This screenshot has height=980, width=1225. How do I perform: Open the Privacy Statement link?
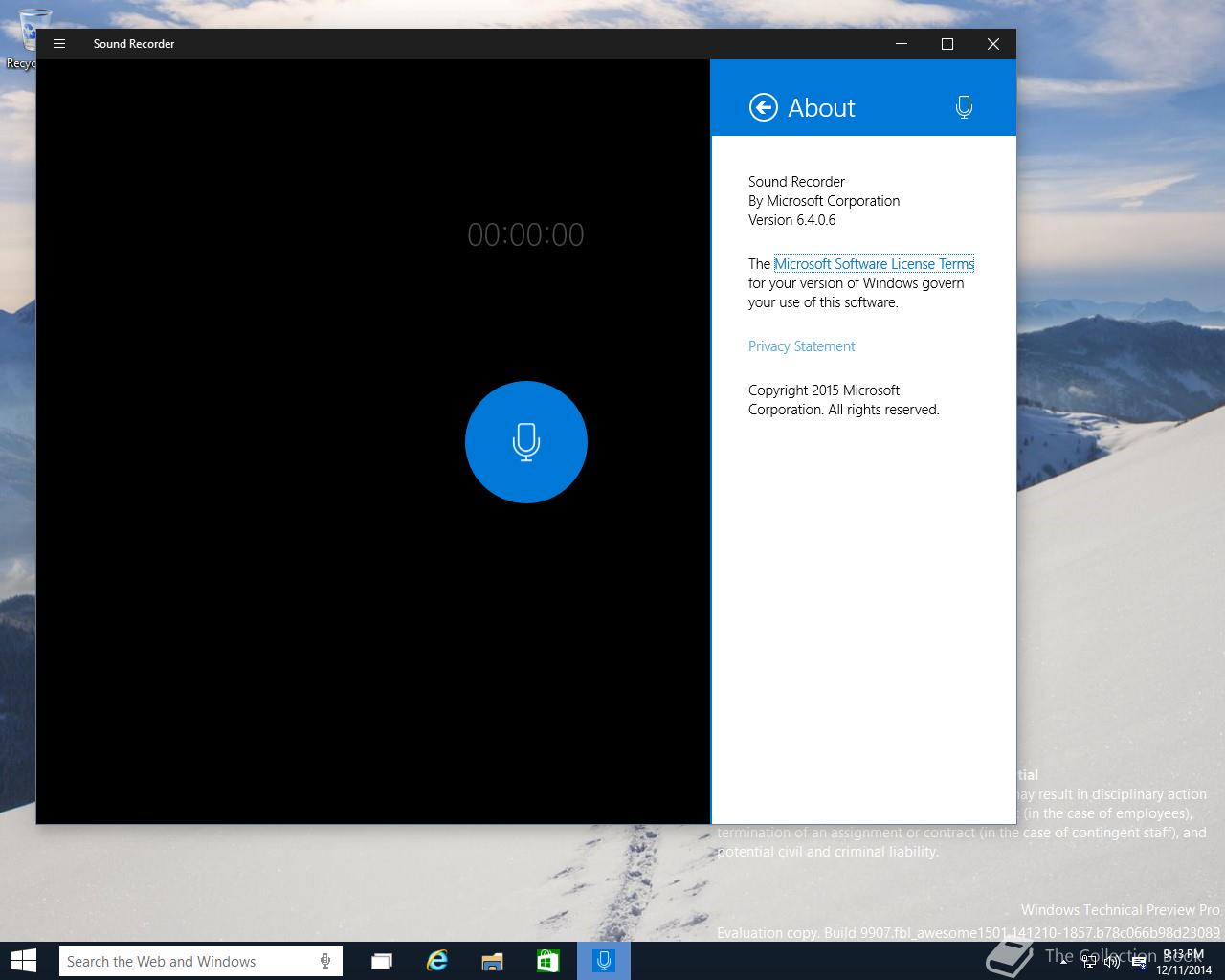point(802,346)
